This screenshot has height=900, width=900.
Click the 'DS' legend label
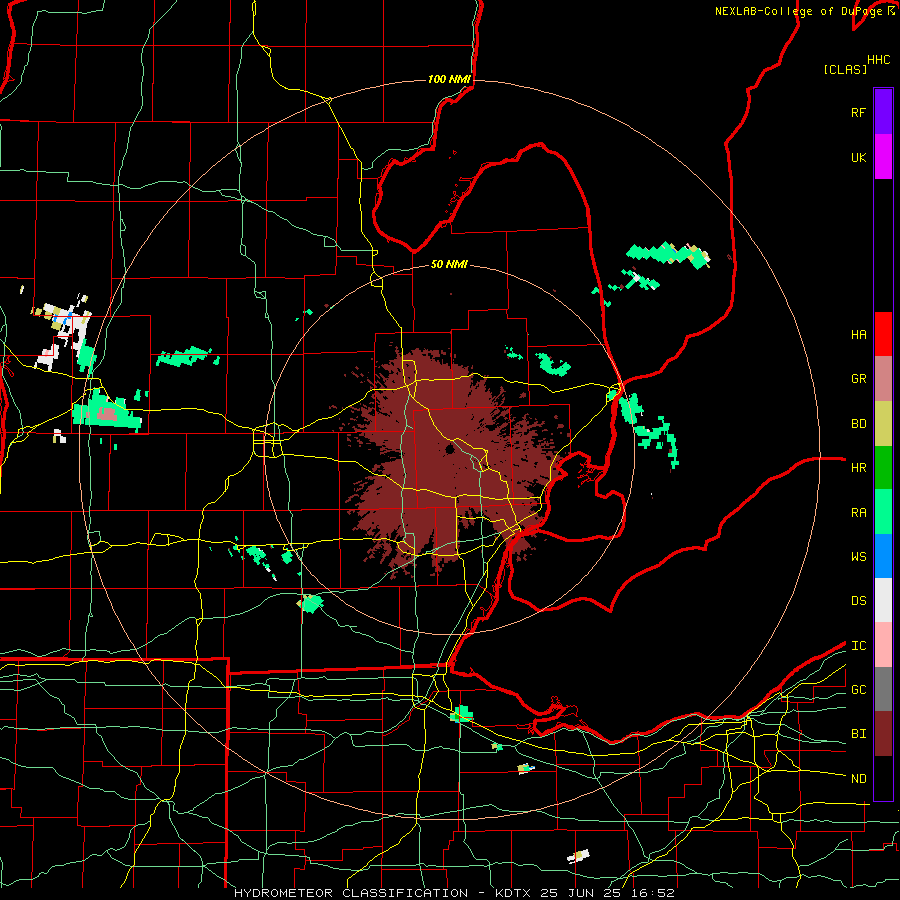[x=858, y=601]
